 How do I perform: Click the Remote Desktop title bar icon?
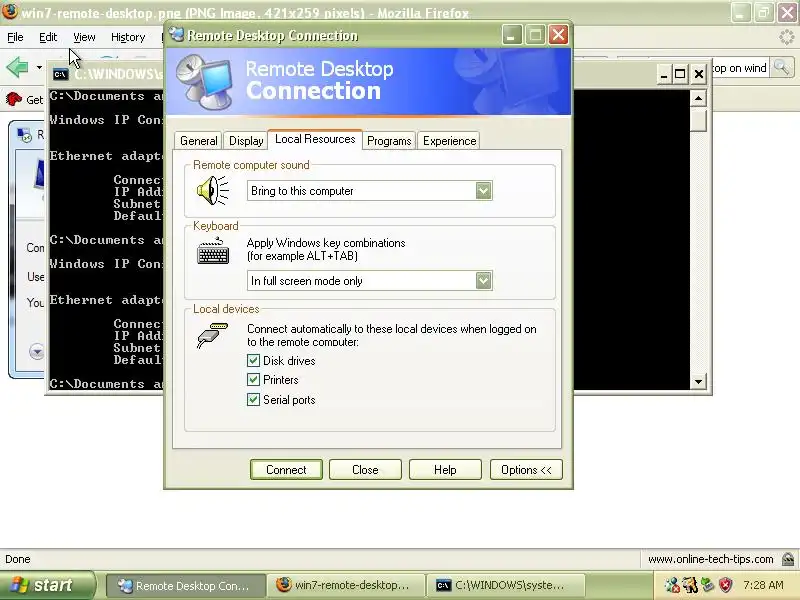tap(177, 35)
